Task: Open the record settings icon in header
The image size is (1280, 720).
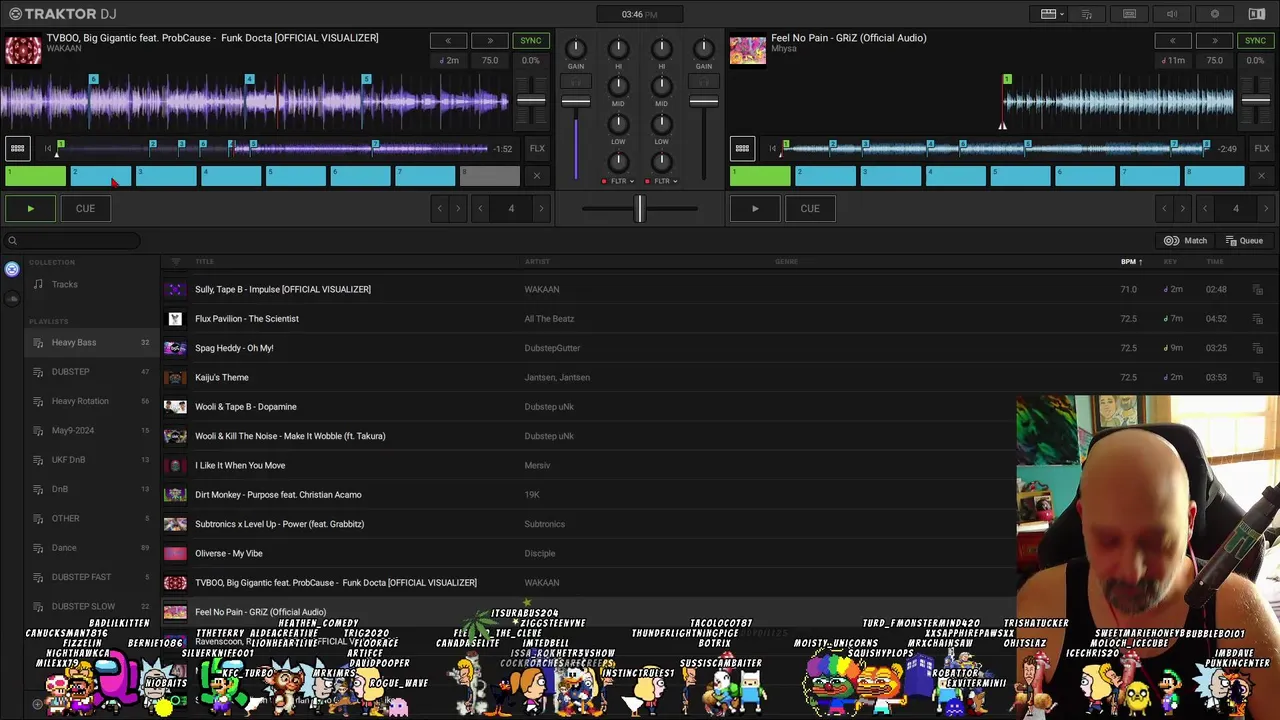Action: [1214, 14]
